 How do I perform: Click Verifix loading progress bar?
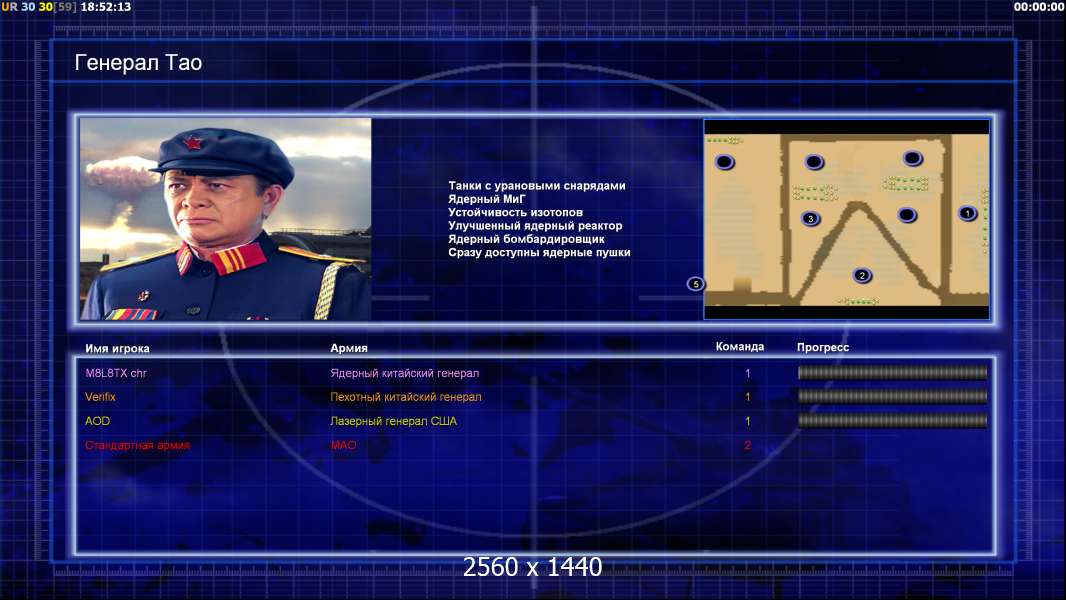tap(892, 396)
